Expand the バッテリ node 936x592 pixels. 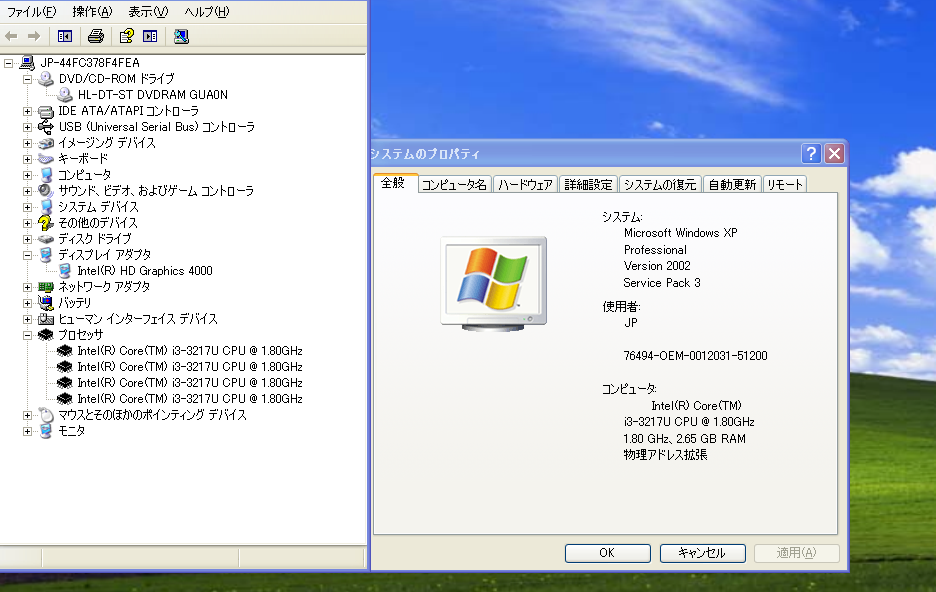point(27,303)
